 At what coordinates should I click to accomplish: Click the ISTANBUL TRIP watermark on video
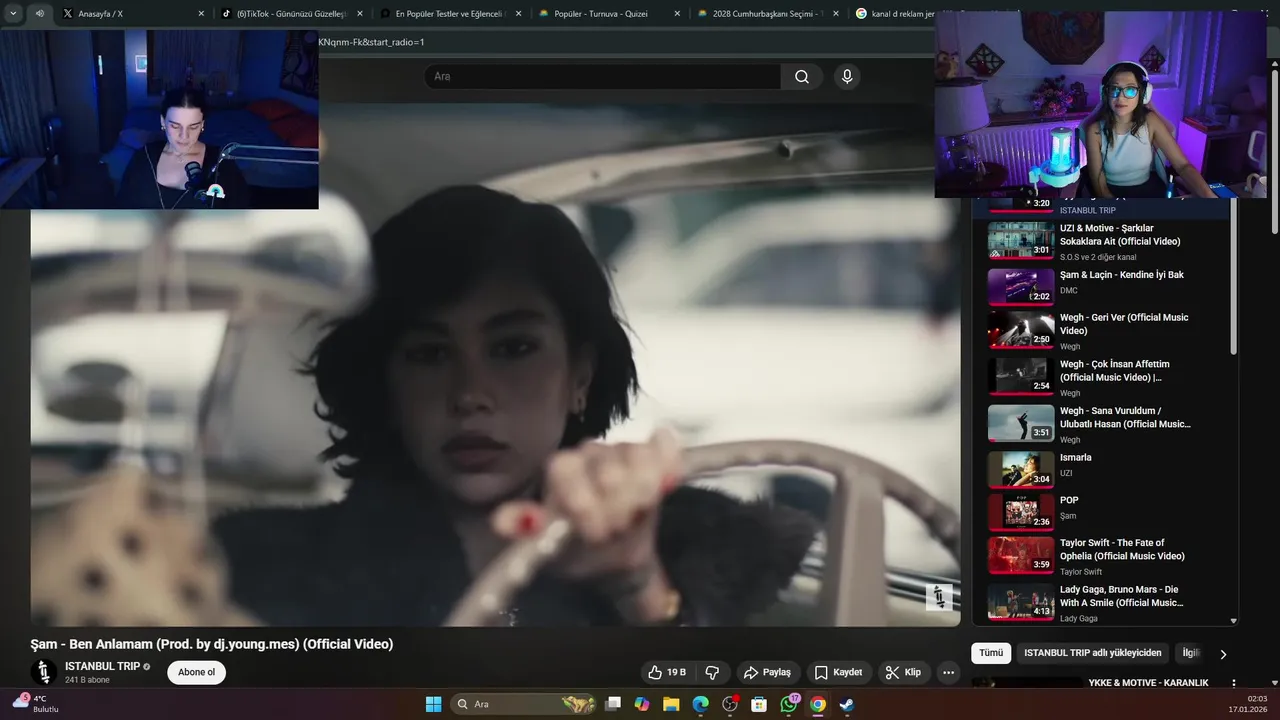tap(939, 597)
